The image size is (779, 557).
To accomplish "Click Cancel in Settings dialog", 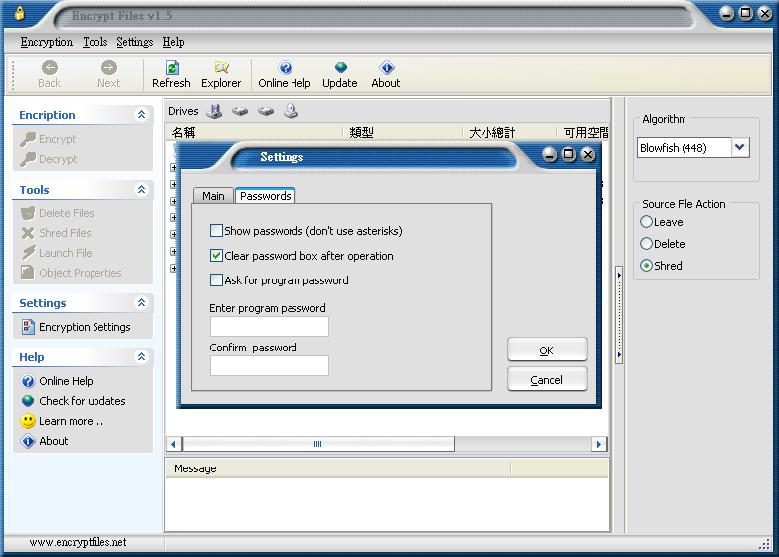I will pyautogui.click(x=546, y=380).
